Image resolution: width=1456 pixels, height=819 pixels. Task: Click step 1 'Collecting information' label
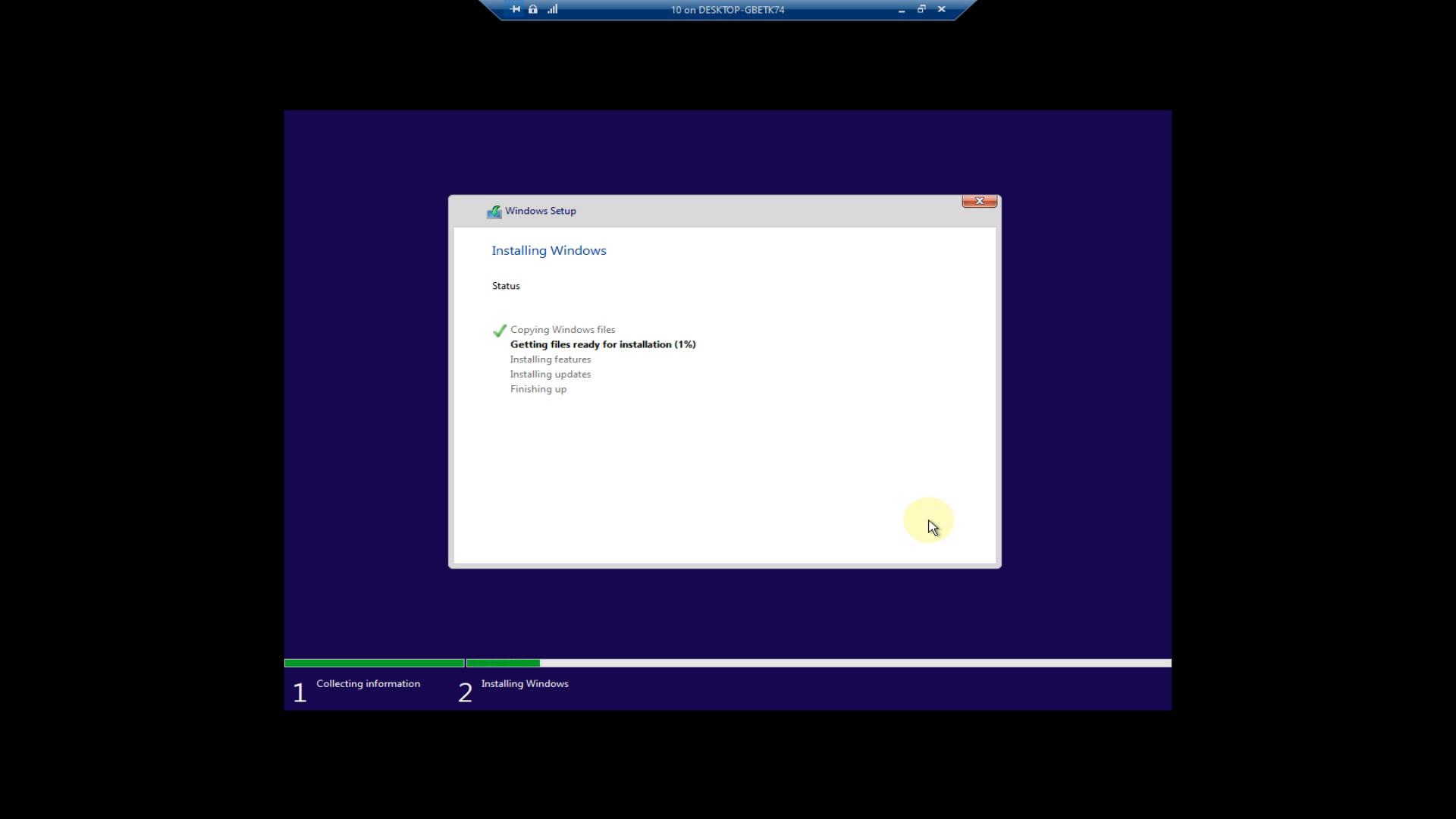tap(368, 684)
